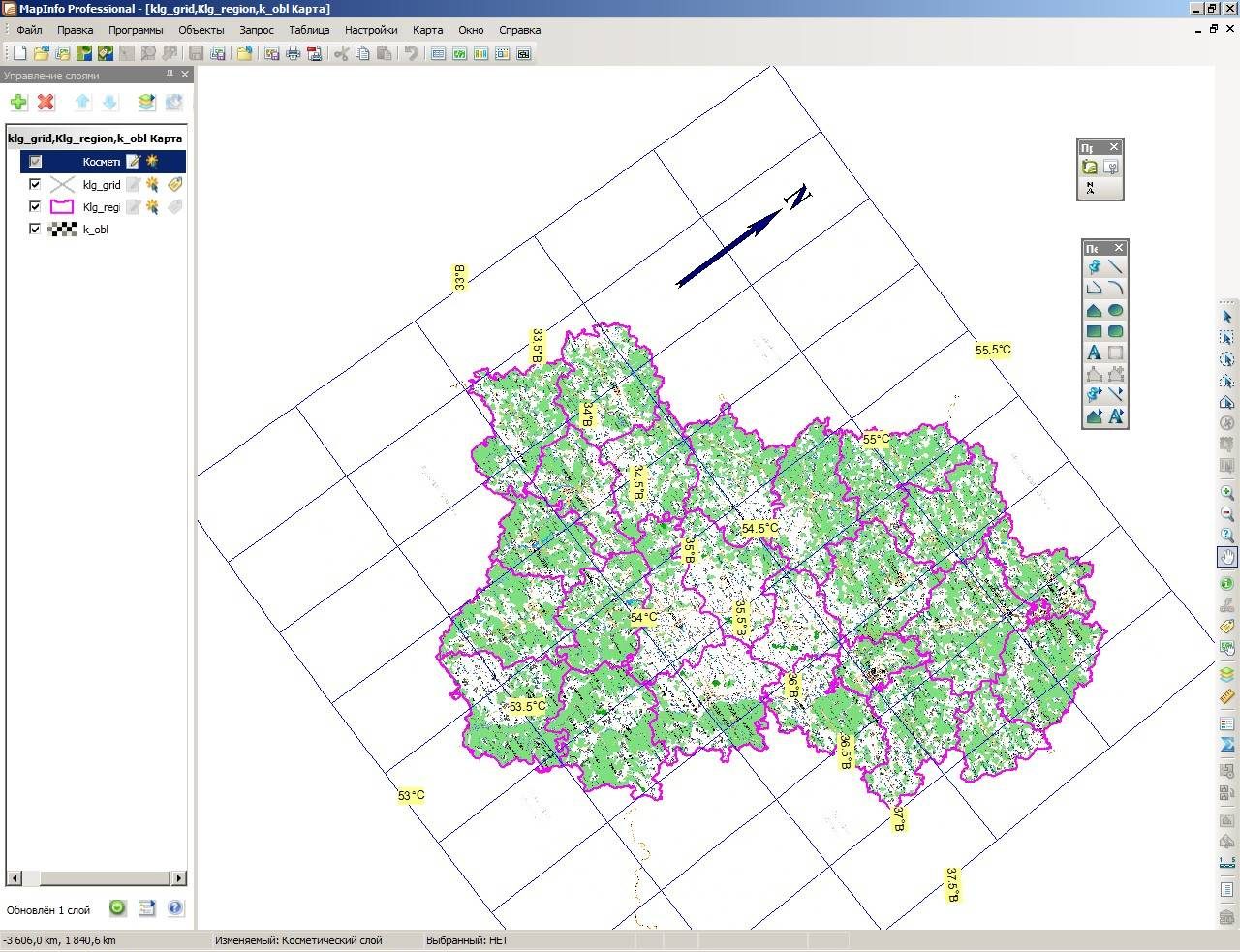
Task: Select the Rectangle drawing tool
Action: [1094, 331]
